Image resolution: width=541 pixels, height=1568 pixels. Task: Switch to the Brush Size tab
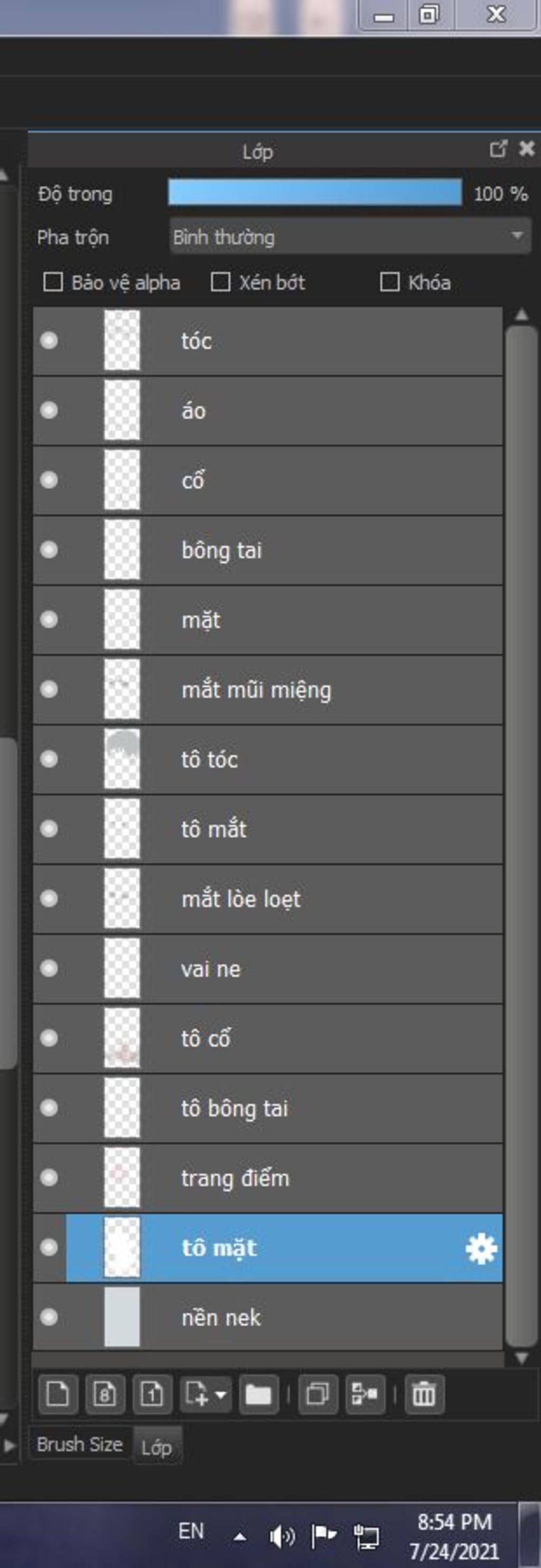point(79,1444)
